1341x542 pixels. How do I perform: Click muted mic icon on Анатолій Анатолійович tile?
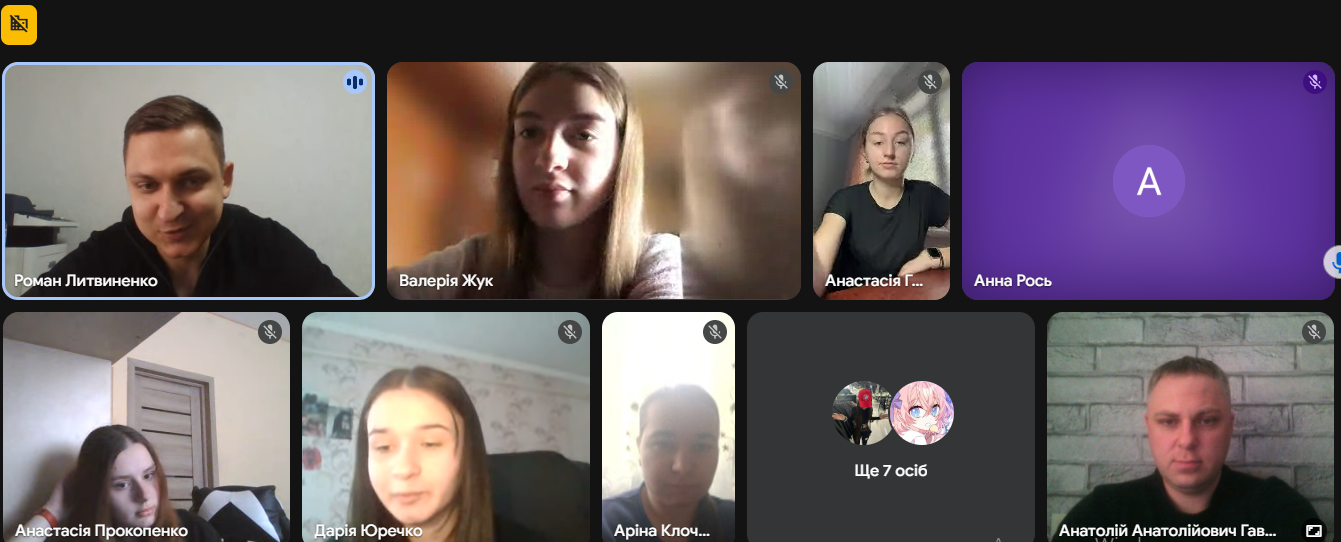[1314, 332]
